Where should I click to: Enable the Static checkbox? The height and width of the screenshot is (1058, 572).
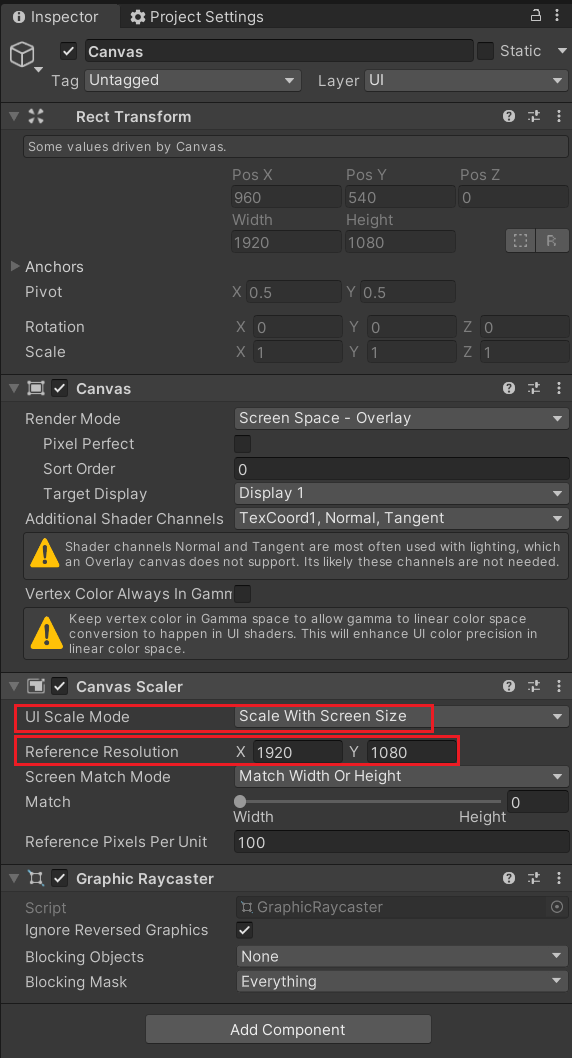485,51
